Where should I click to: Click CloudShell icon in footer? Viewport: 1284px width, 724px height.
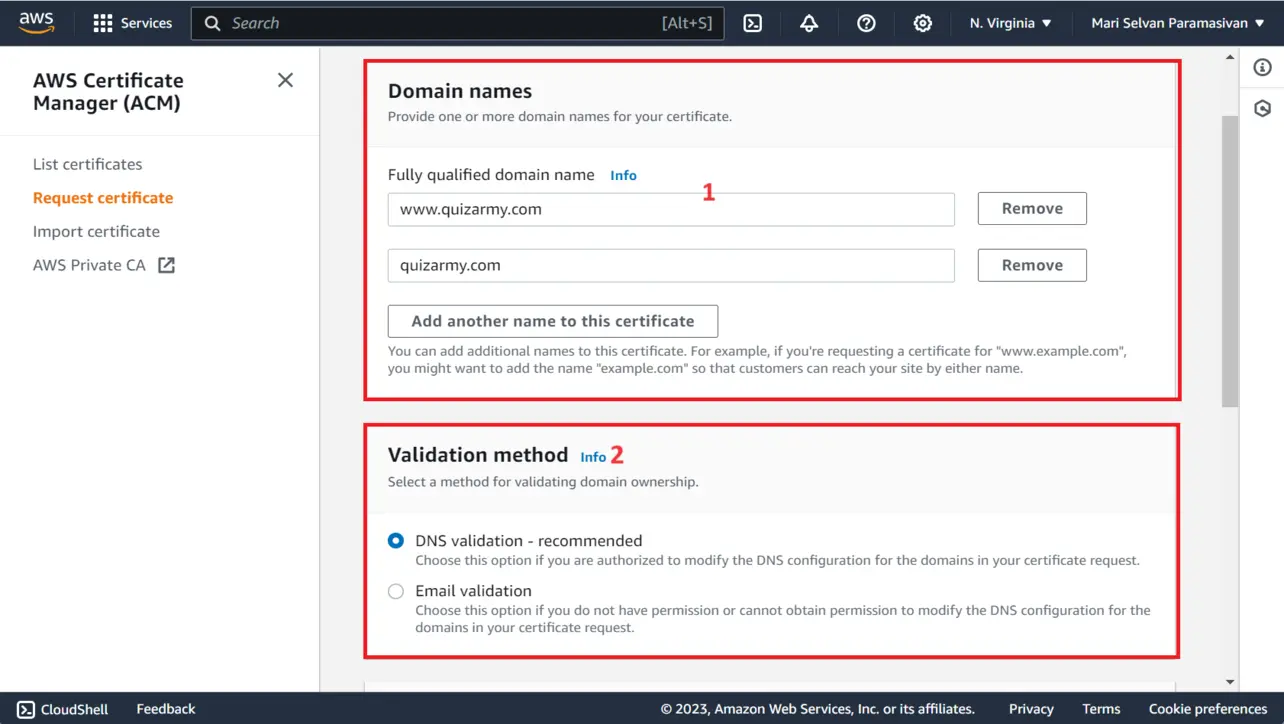(26, 709)
